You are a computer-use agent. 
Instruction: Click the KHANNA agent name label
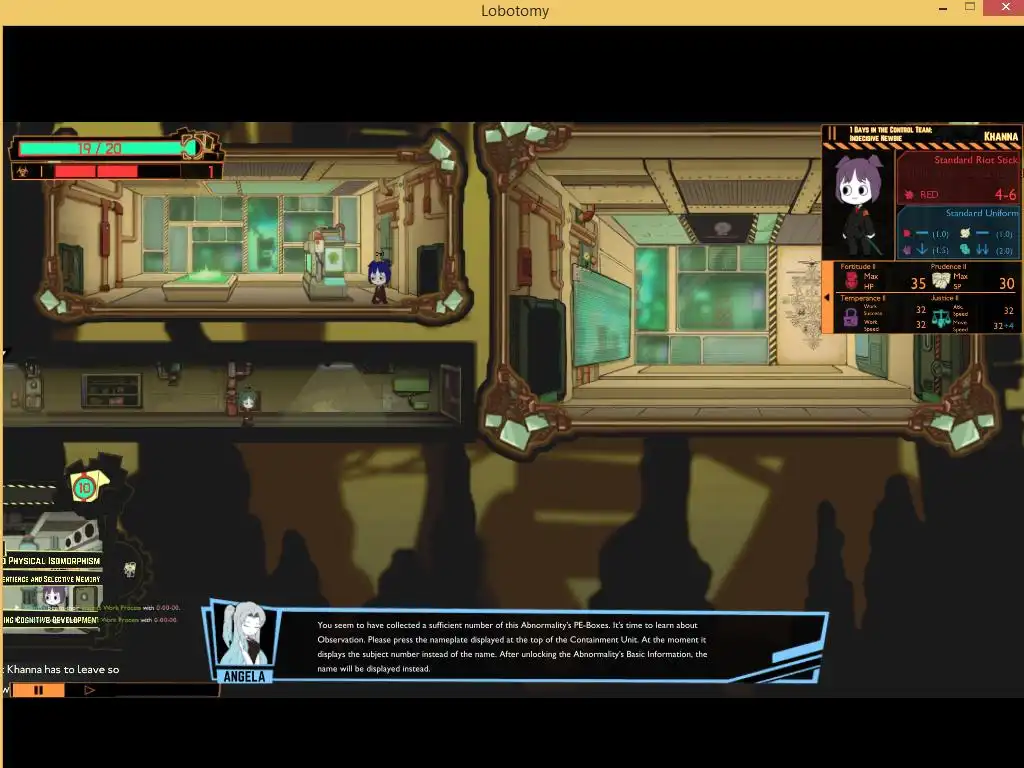pos(1000,136)
